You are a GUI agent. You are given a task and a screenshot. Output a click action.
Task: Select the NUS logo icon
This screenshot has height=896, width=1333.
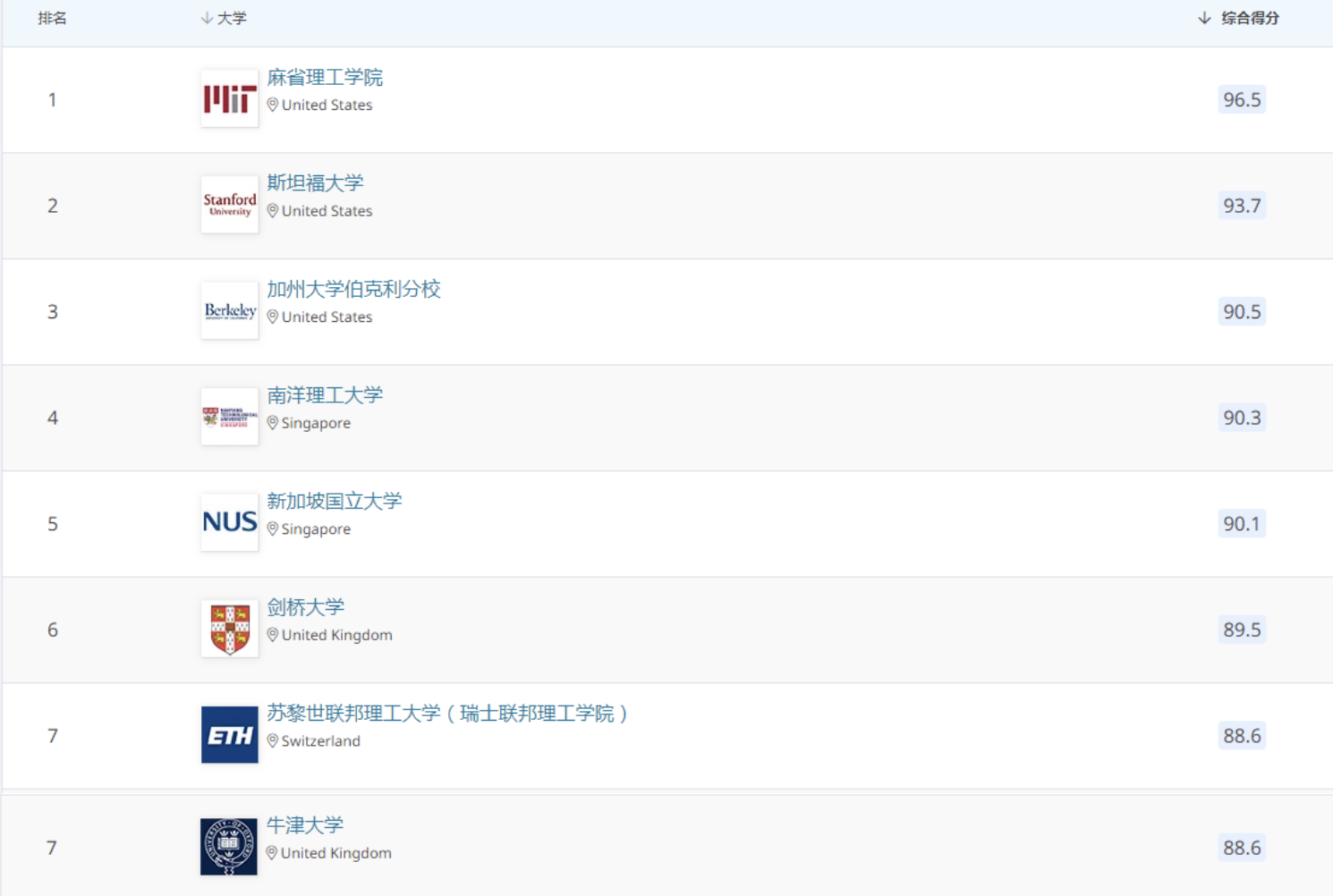pyautogui.click(x=229, y=523)
